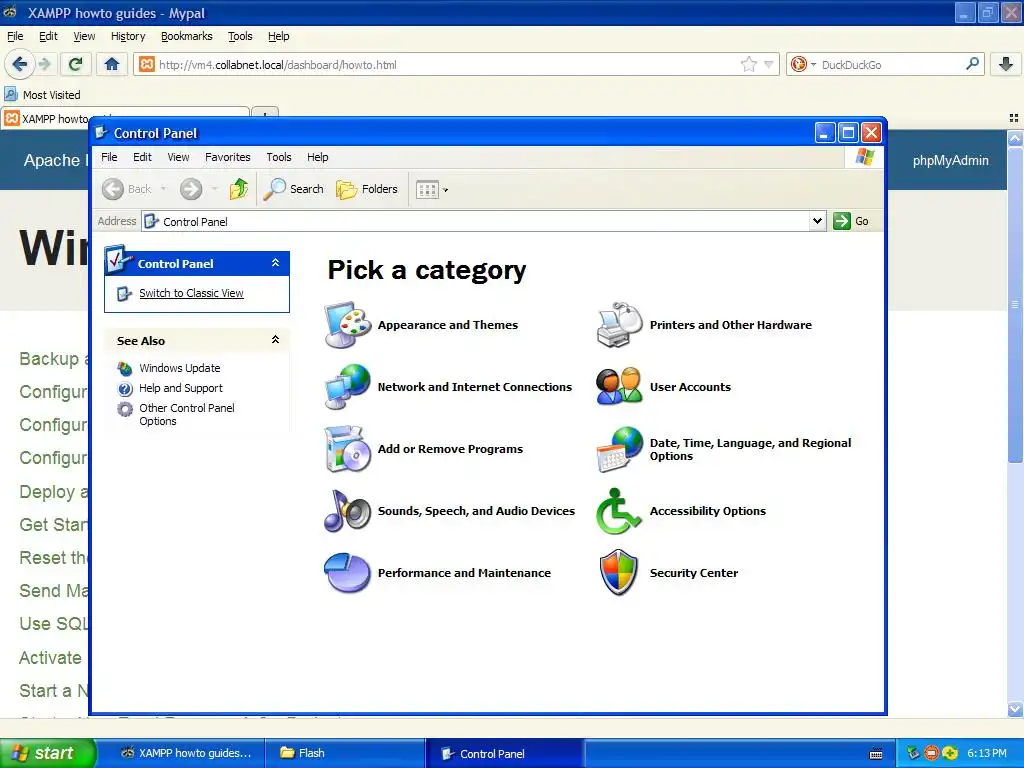Open Date, Time, Language calendar icon
The image size is (1024, 768).
pos(619,449)
